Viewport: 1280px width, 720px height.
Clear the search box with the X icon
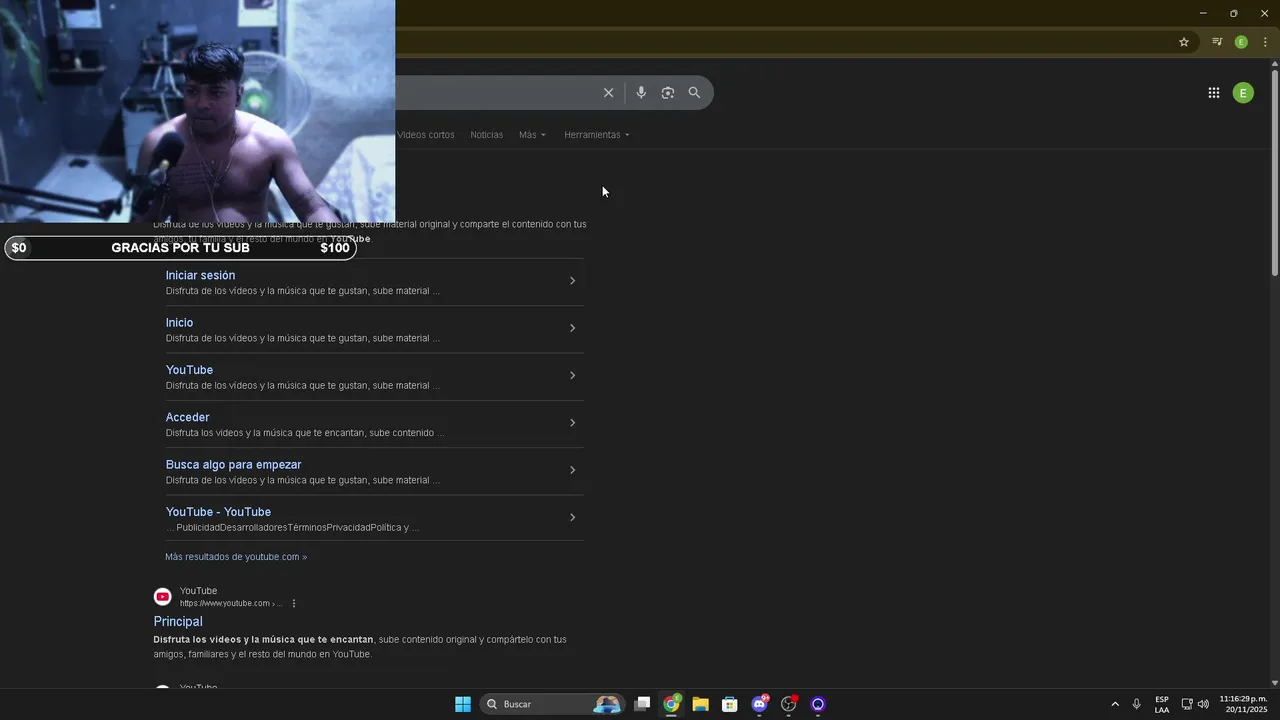pyautogui.click(x=608, y=93)
